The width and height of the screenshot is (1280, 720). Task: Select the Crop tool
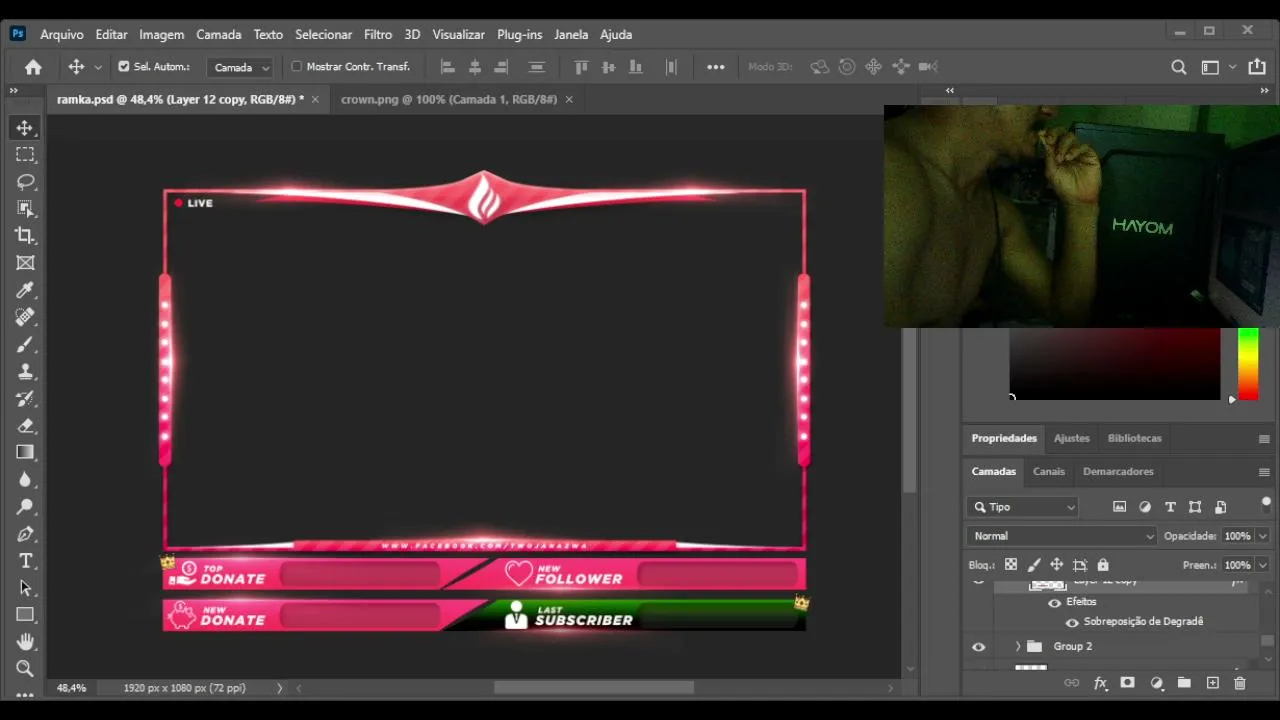[x=25, y=236]
